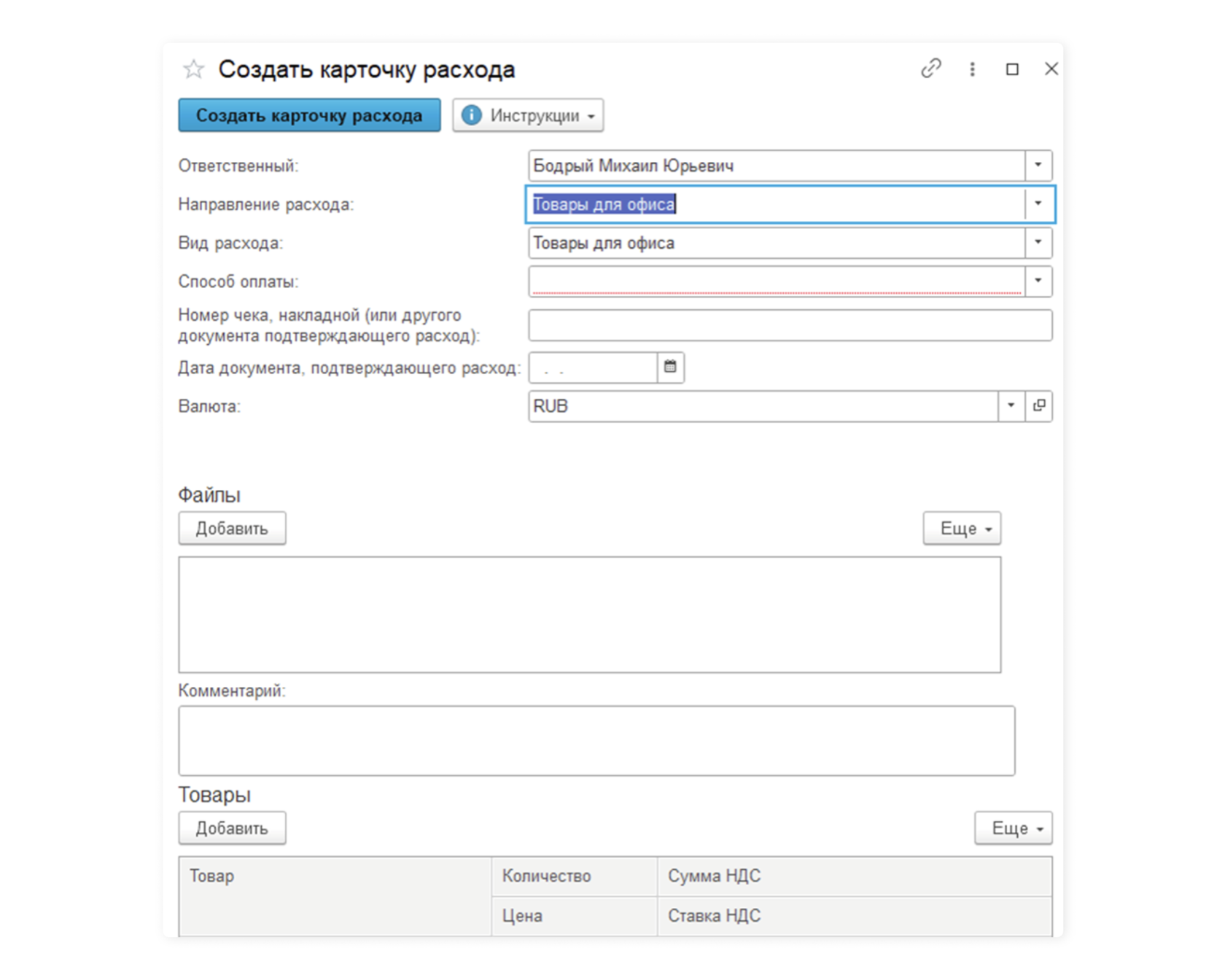Screen dimensions: 1225x980
Task: Maximize the expense card window
Action: click(x=1012, y=69)
